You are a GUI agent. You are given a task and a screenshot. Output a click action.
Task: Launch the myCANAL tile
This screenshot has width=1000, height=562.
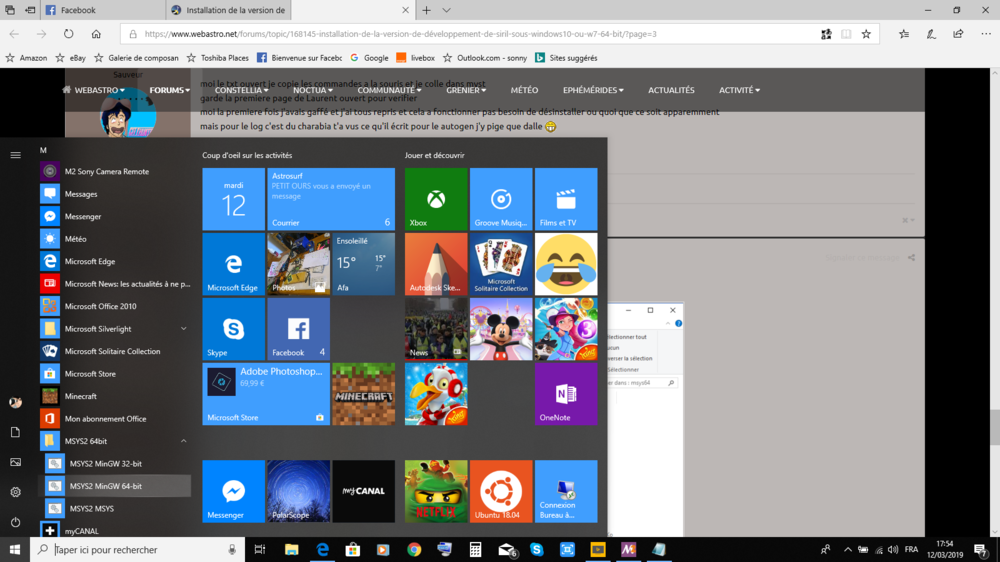click(x=364, y=491)
